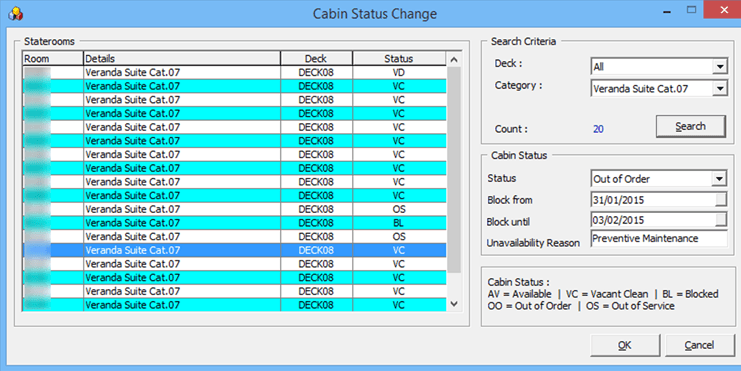Click the Cancel button

pos(699,345)
